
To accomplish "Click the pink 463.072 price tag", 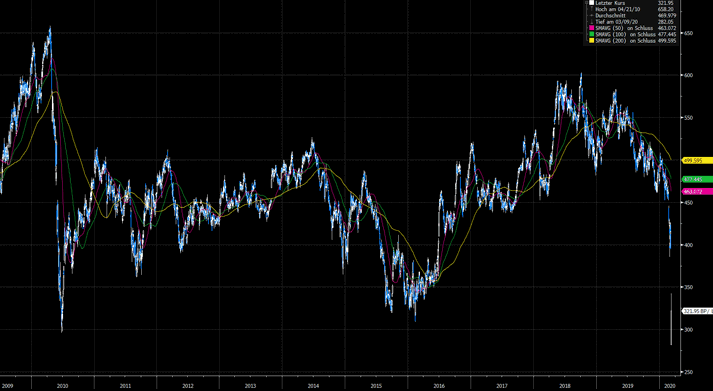I will pyautogui.click(x=698, y=192).
